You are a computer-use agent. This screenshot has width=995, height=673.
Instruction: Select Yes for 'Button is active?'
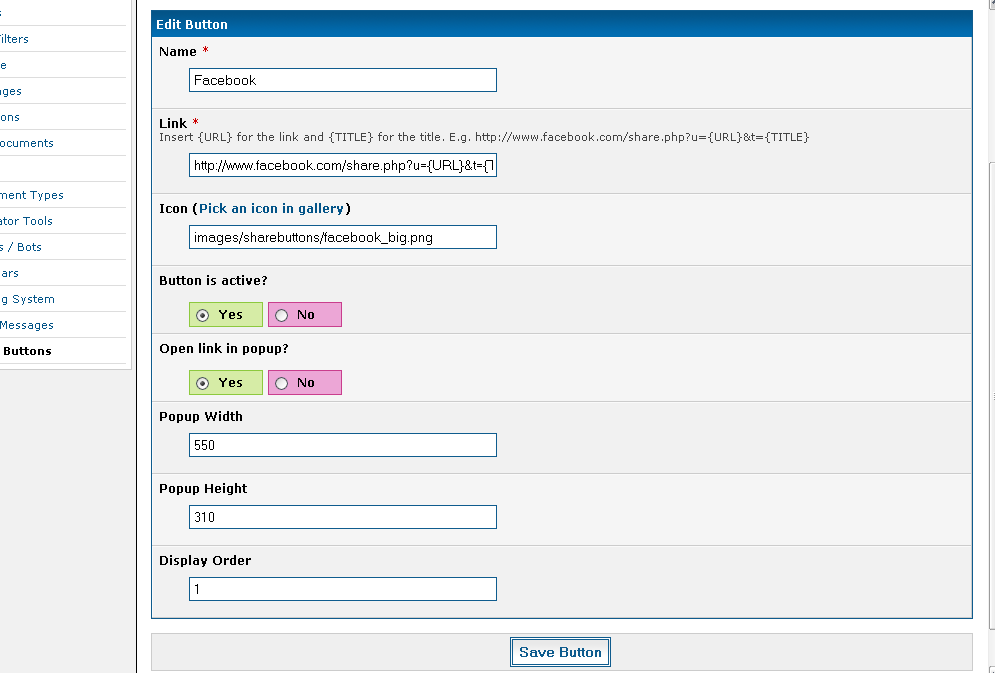tap(203, 315)
